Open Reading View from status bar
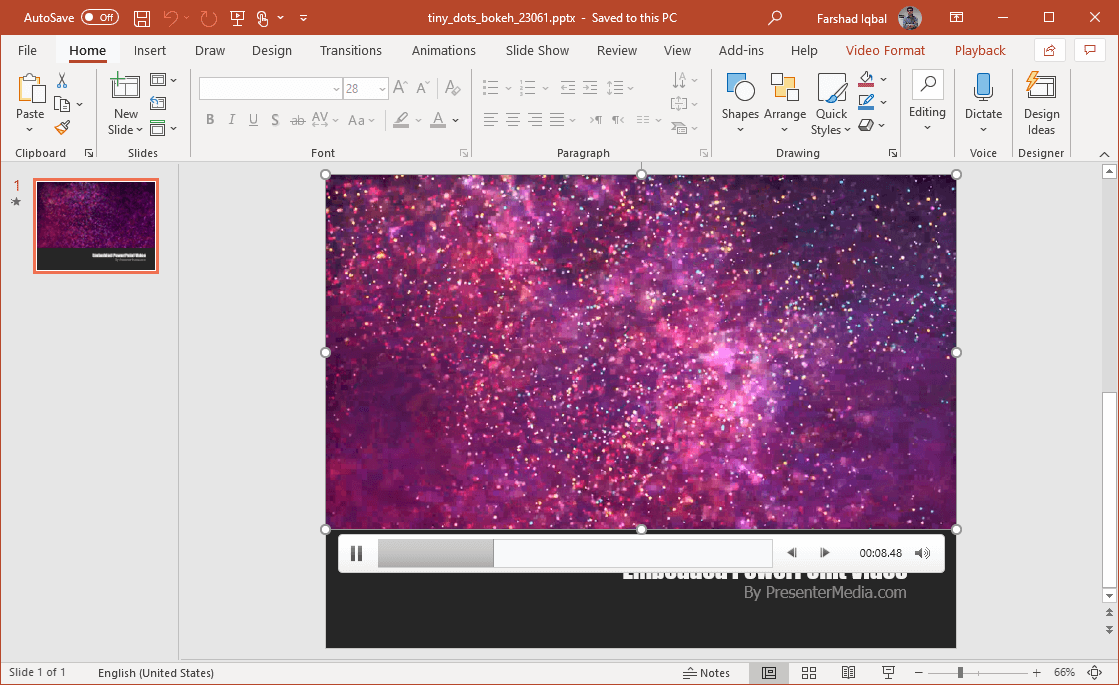This screenshot has height=685, width=1119. tap(848, 673)
